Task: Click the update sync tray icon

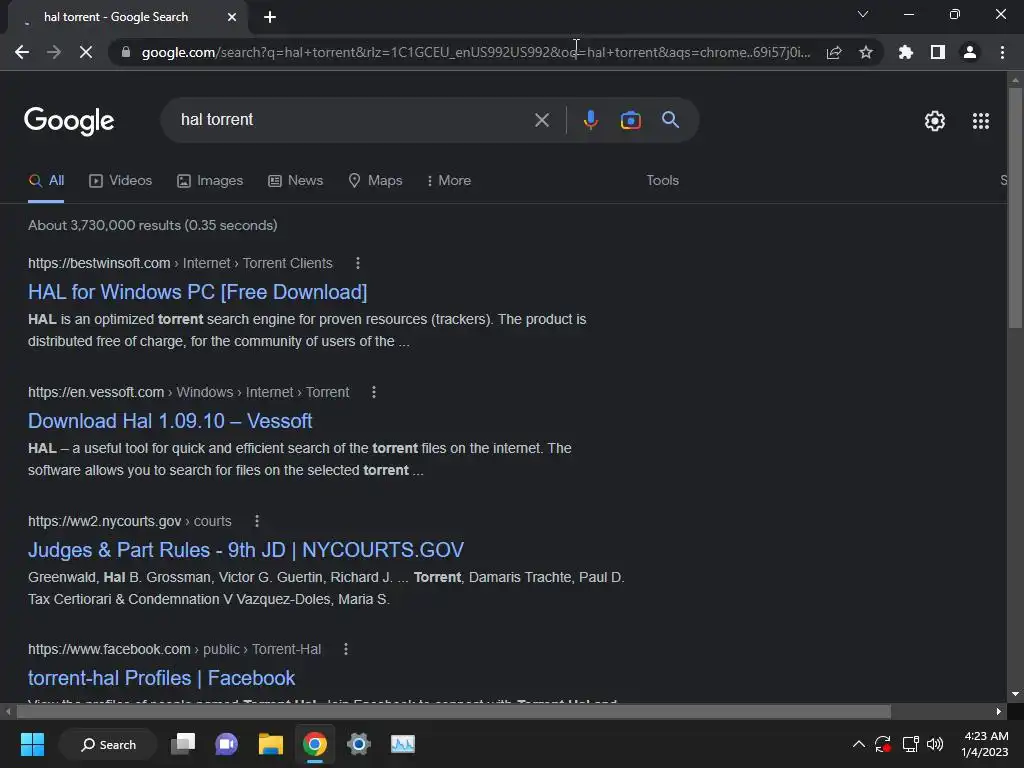Action: (x=883, y=744)
